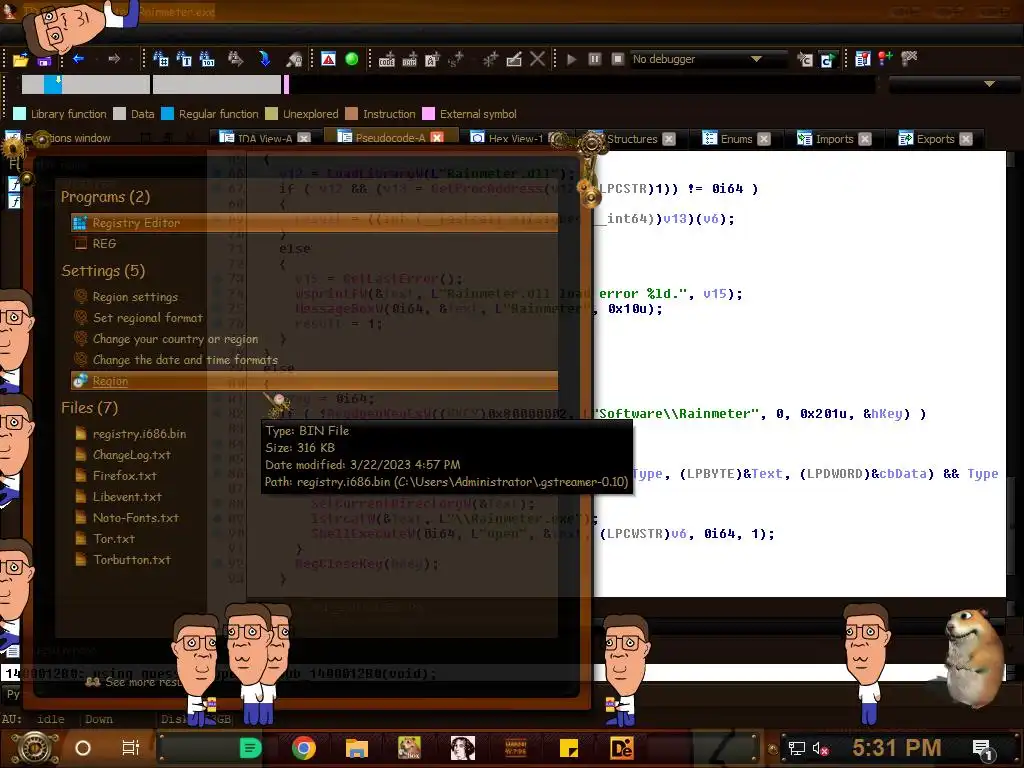
Task: Open Tor.txt file result
Action: coord(114,539)
